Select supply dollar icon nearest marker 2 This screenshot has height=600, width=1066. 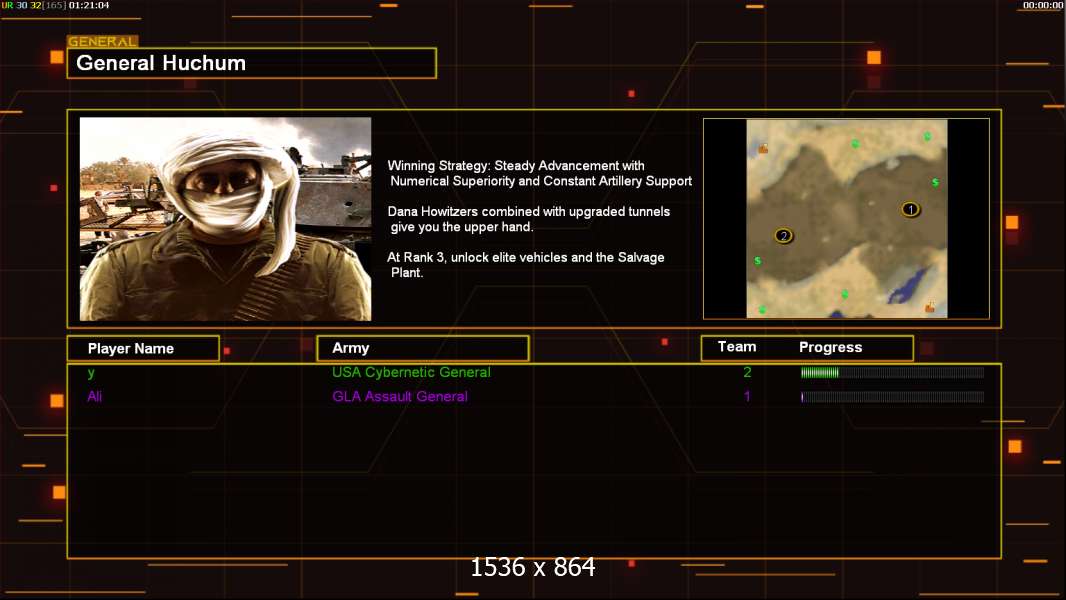point(757,261)
